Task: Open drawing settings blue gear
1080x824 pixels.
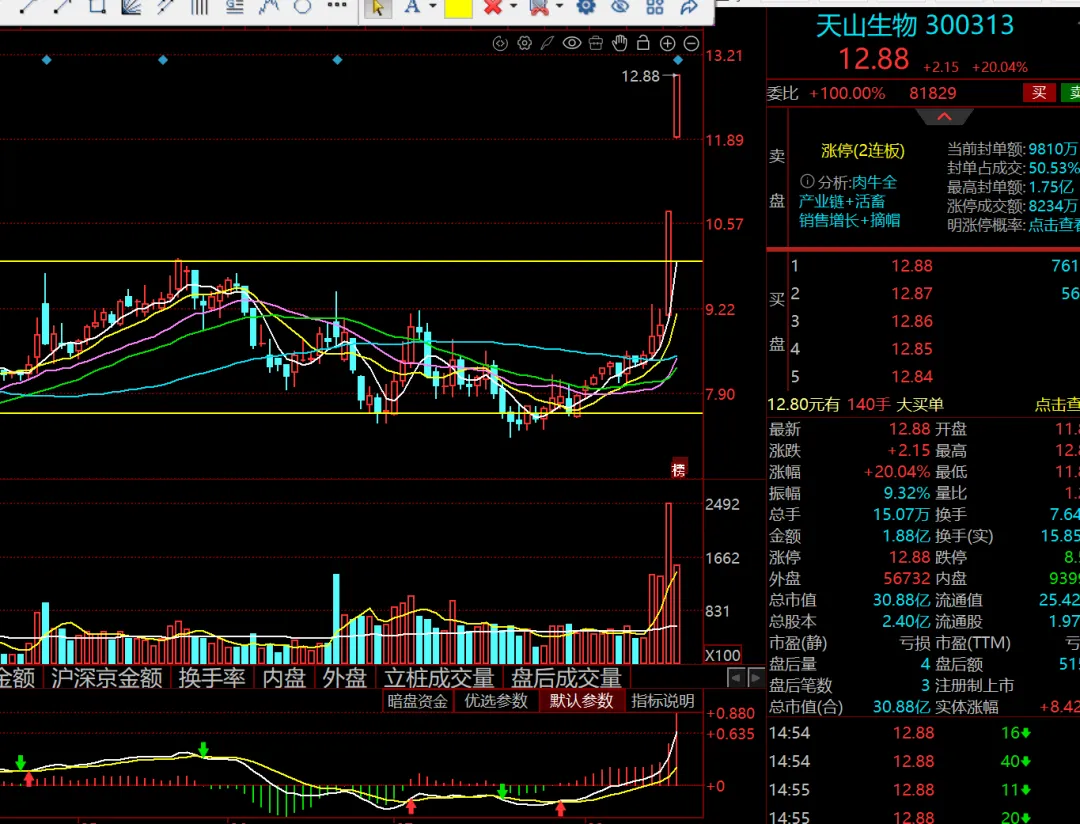Action: tap(585, 7)
